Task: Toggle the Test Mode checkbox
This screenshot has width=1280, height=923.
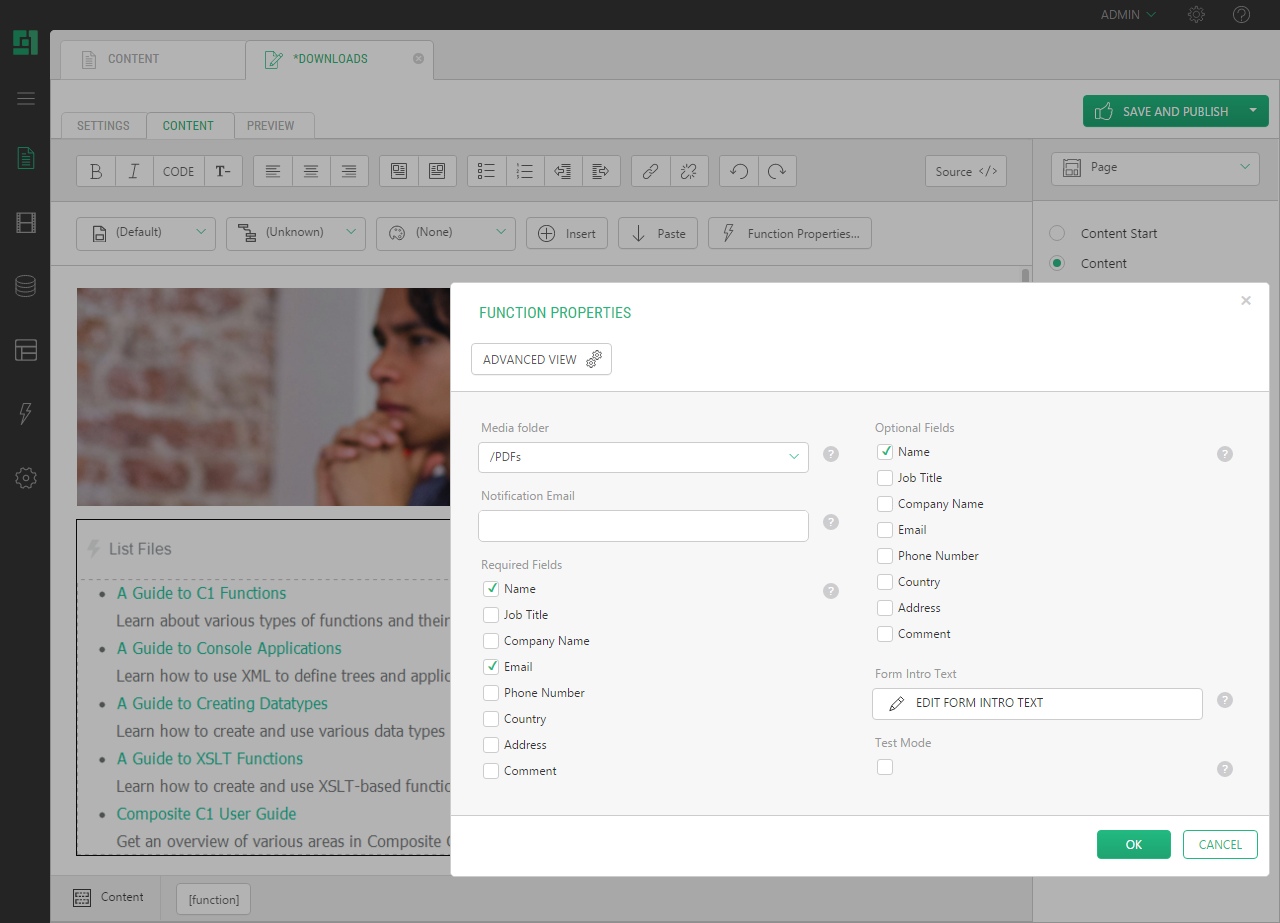Action: point(885,767)
